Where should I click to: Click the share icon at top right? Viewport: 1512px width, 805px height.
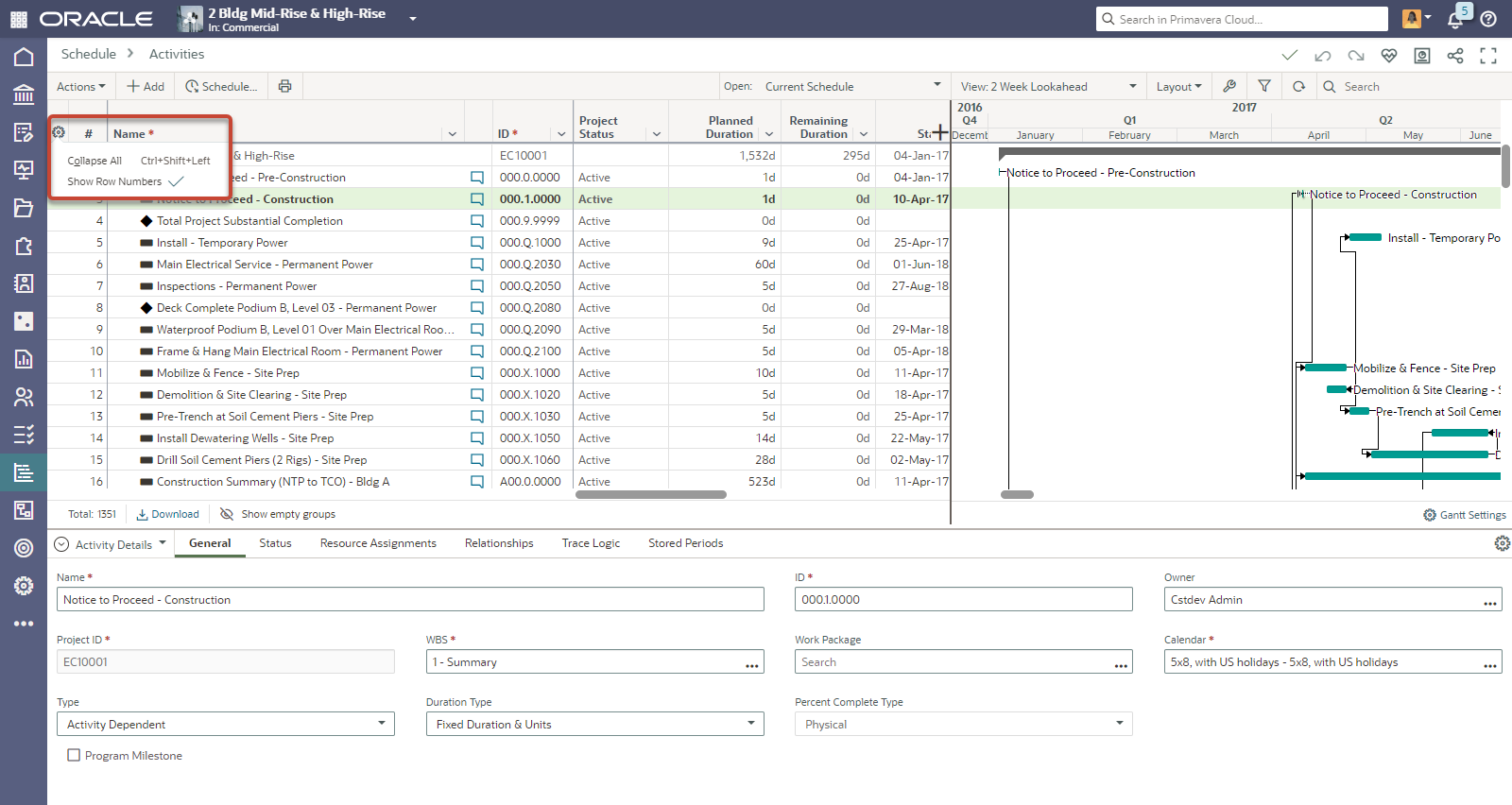pyautogui.click(x=1455, y=56)
